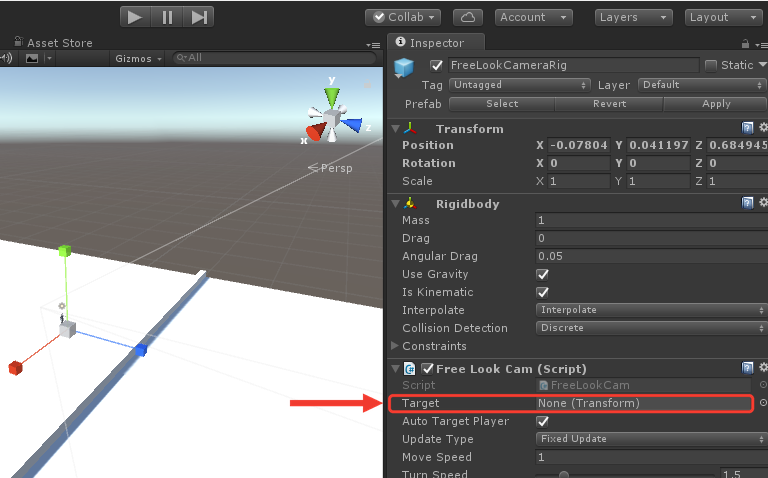The height and width of the screenshot is (478, 768).
Task: Click the Scale Y field
Action: [x=658, y=181]
